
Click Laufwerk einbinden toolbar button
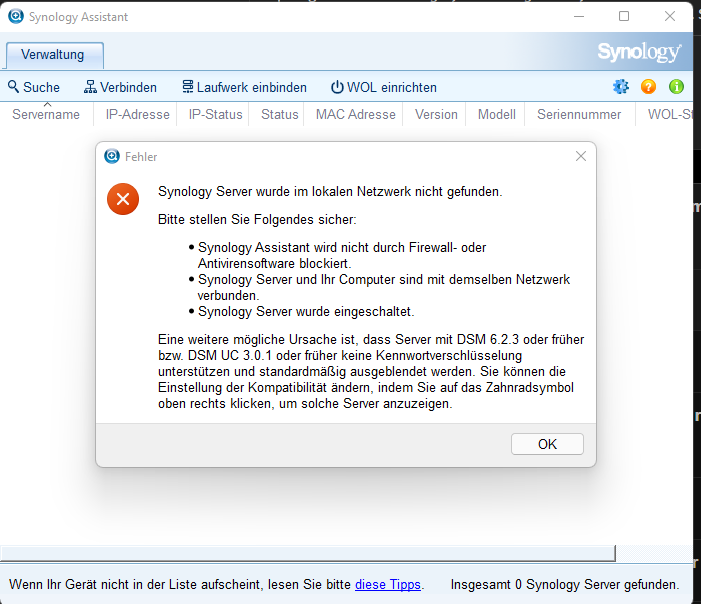coord(245,87)
